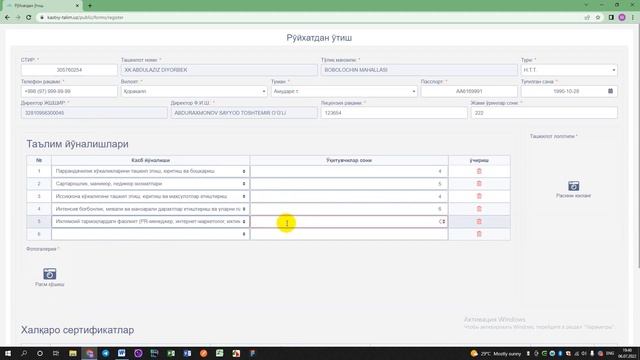Click the photo gallery add-image camera icon
The width and height of the screenshot is (640, 360).
click(x=50, y=273)
